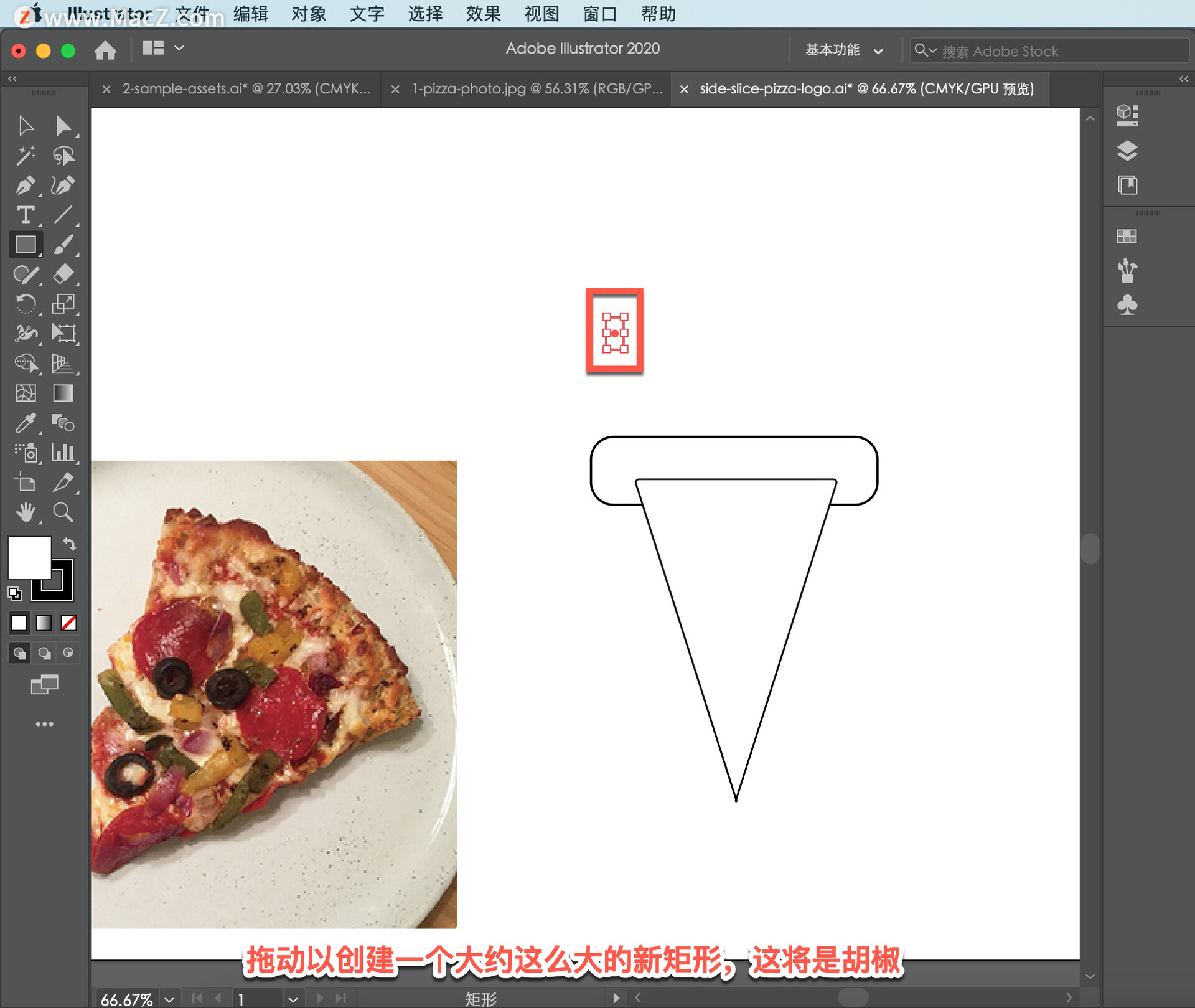The width and height of the screenshot is (1195, 1008).
Task: Collapse the left toolbar panel
Action: (x=12, y=79)
